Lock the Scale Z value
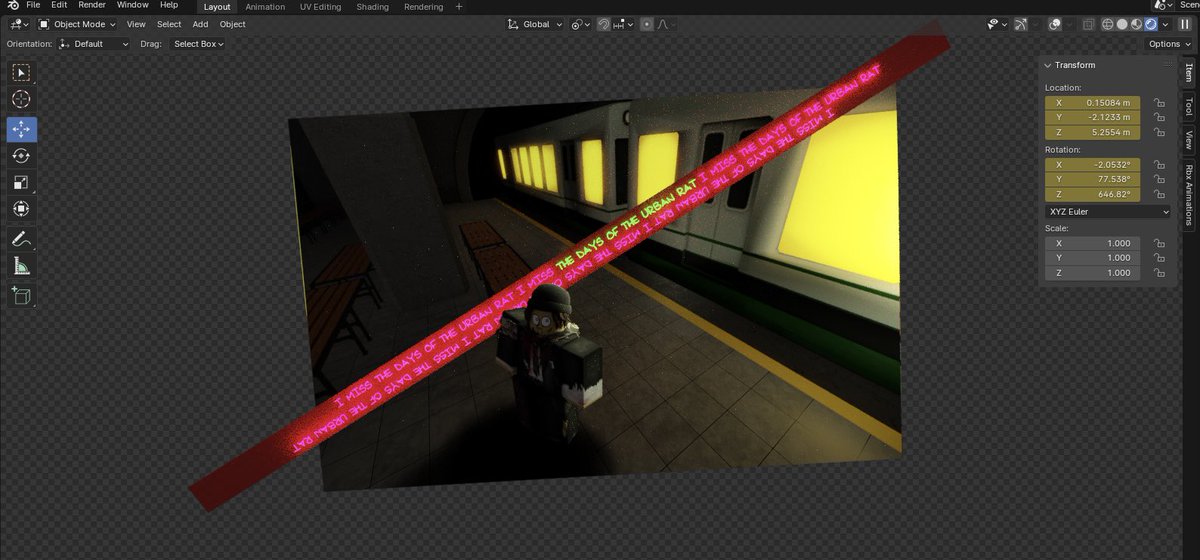 point(1157,273)
